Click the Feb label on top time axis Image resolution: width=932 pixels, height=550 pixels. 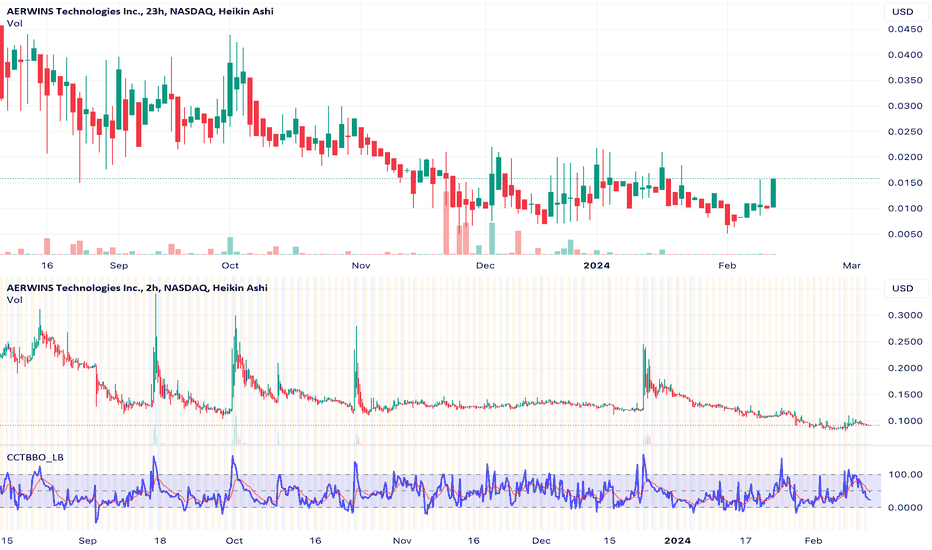pos(727,265)
